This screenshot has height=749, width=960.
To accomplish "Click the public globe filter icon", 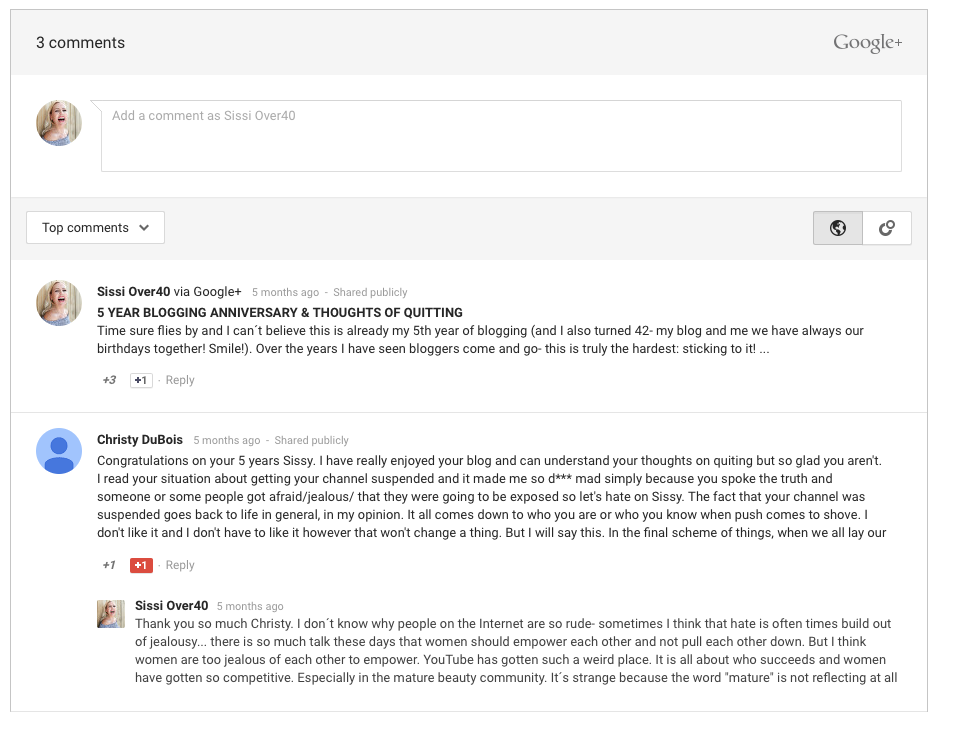I will [837, 228].
